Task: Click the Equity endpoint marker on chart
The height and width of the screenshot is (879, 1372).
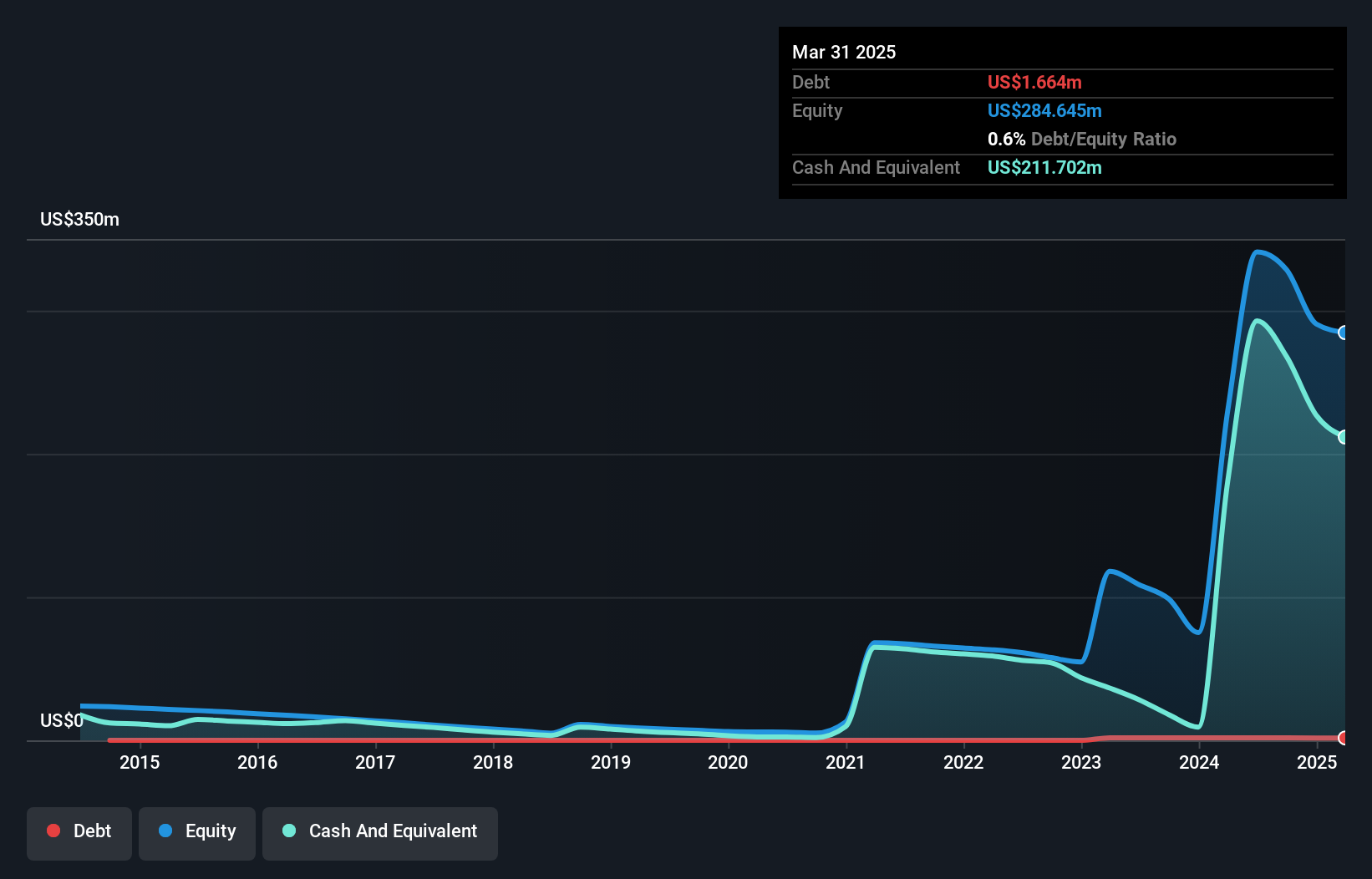Action: (x=1343, y=333)
